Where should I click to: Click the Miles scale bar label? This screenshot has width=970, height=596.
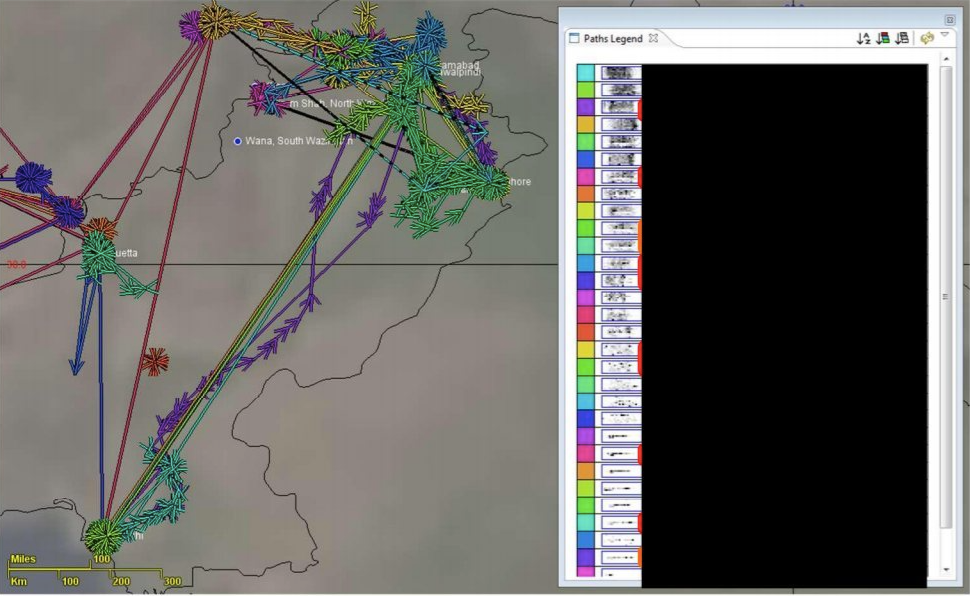(x=23, y=559)
